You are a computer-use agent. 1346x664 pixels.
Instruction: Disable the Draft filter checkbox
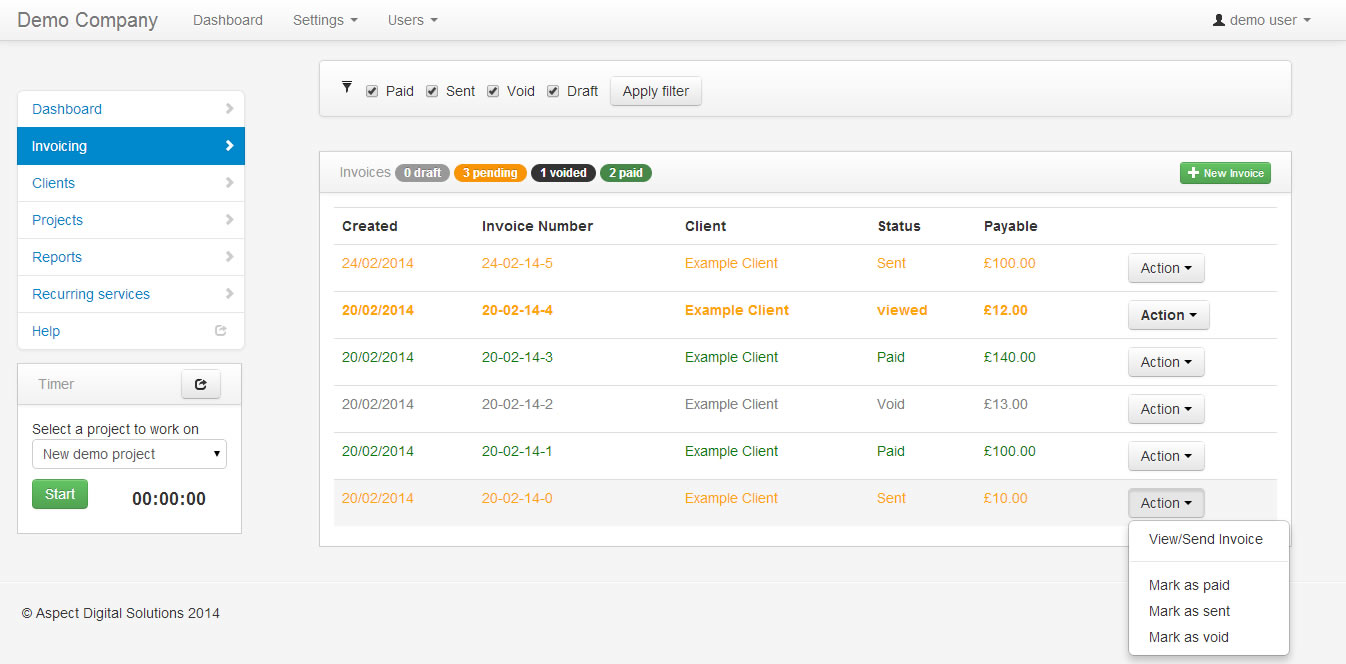tap(553, 91)
